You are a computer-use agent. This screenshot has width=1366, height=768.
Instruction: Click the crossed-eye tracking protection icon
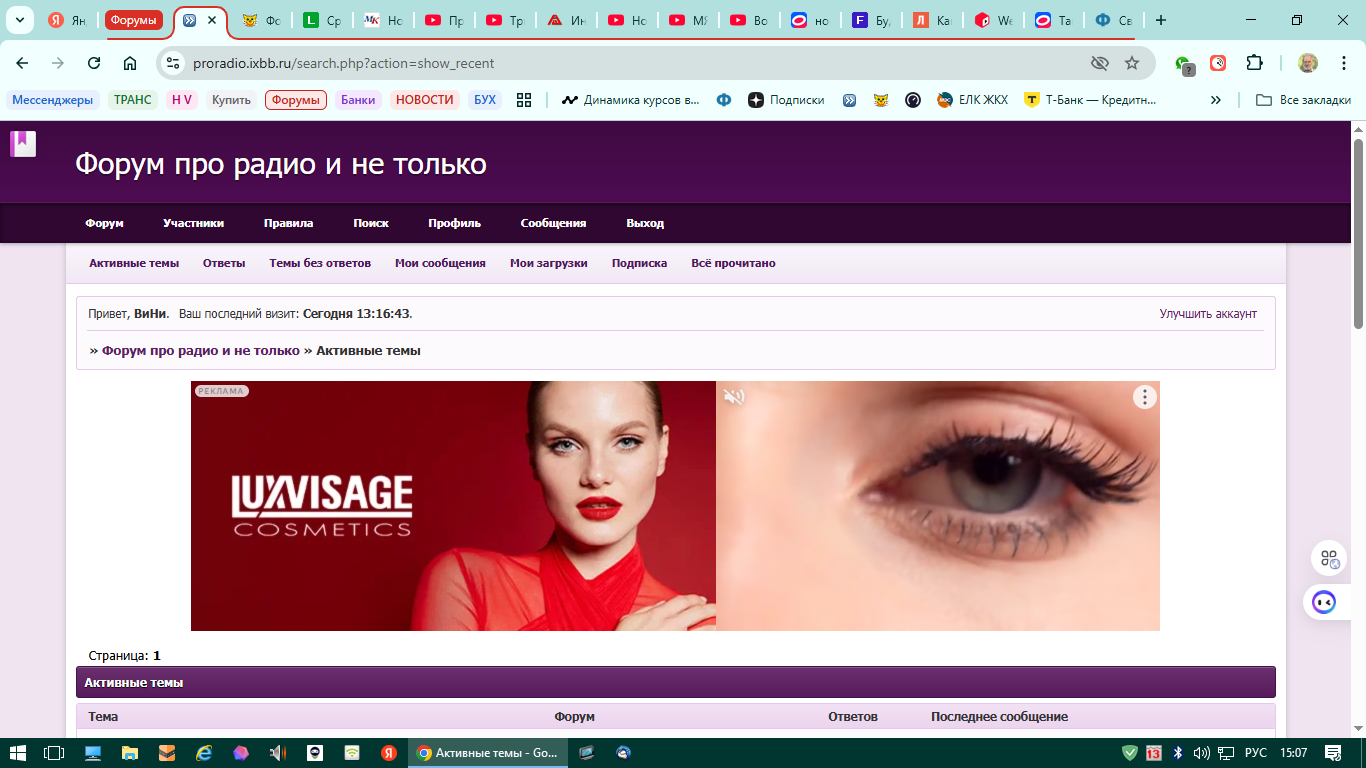tap(1100, 63)
